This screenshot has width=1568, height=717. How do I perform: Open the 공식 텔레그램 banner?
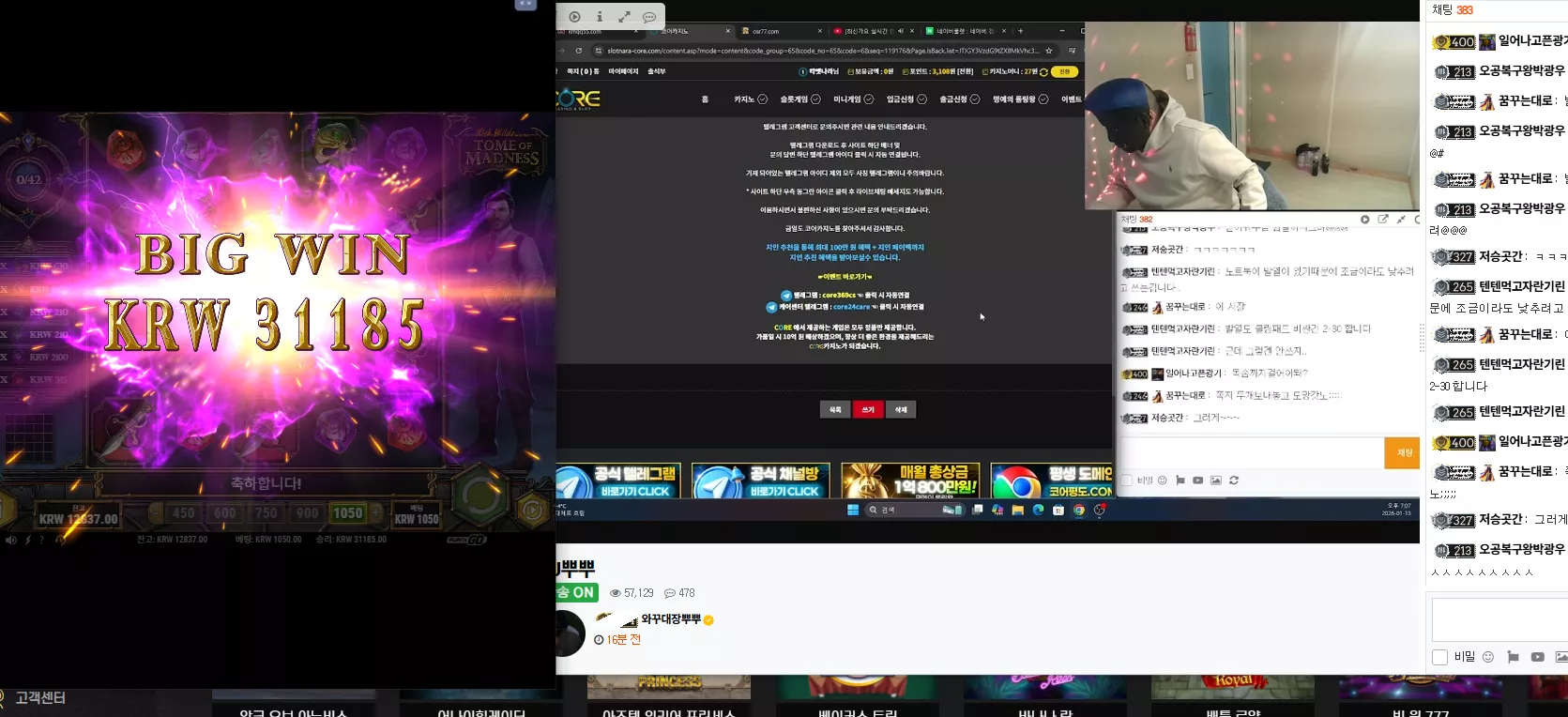pos(617,481)
